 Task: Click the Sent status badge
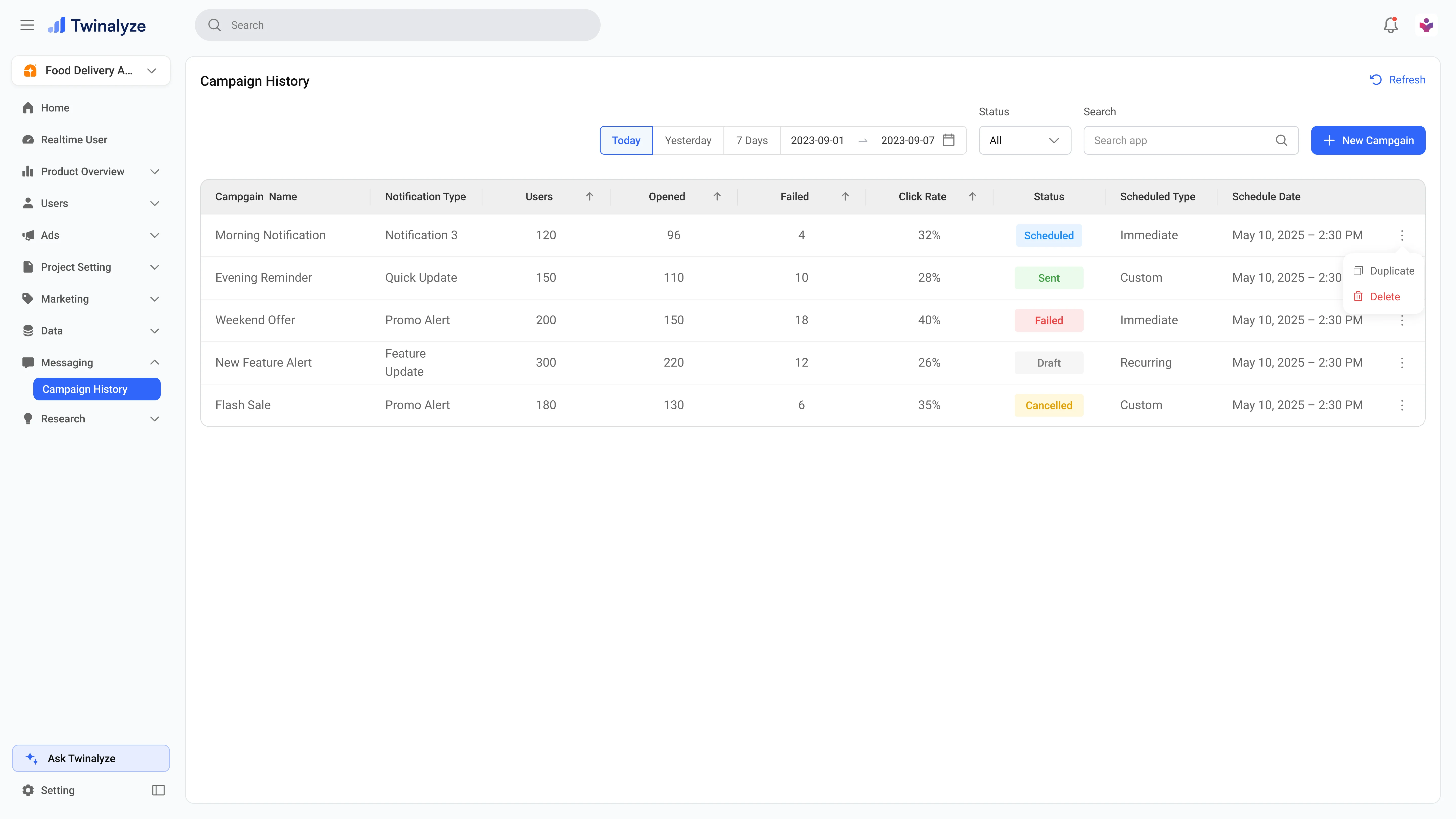pyautogui.click(x=1049, y=278)
